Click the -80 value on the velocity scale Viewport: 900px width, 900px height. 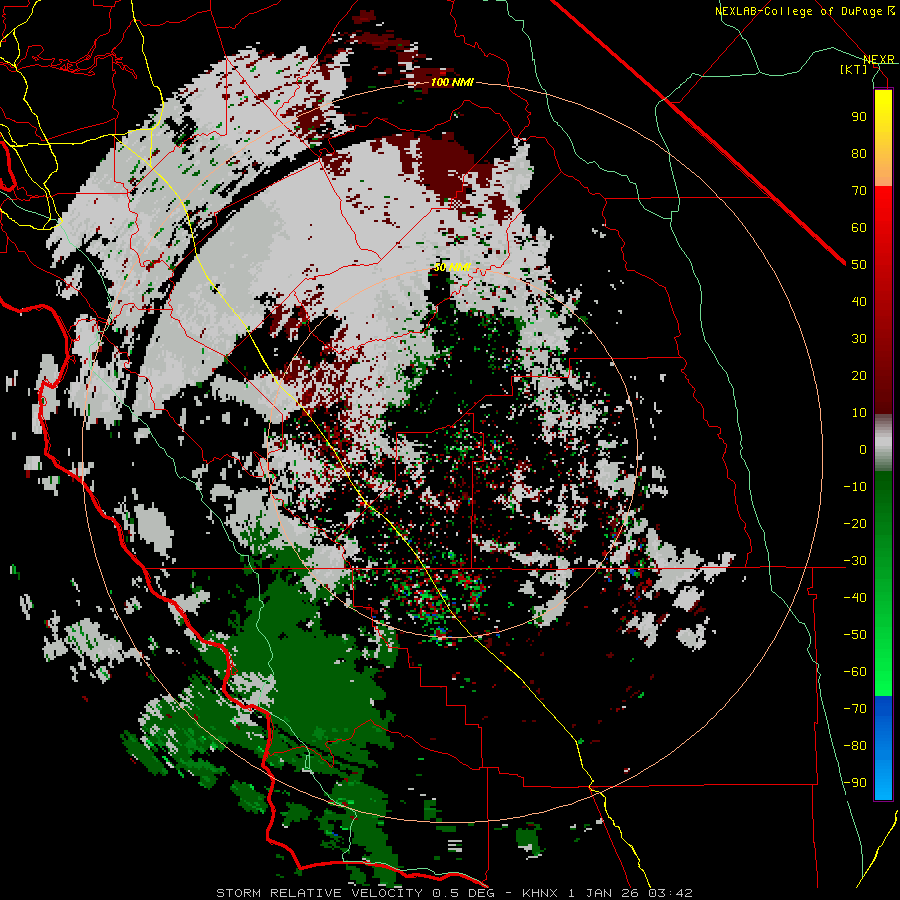click(x=855, y=746)
